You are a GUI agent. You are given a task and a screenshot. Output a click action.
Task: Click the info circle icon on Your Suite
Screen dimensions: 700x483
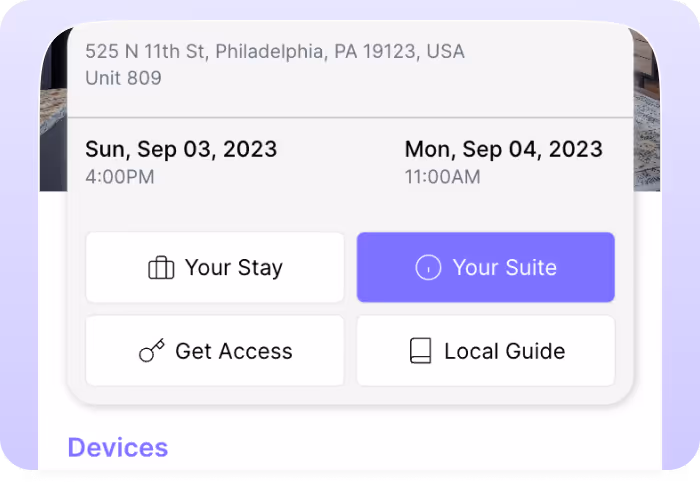[x=428, y=268]
